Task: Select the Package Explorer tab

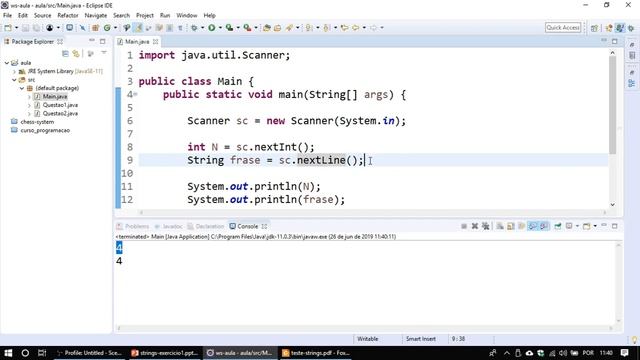Action: (32, 42)
